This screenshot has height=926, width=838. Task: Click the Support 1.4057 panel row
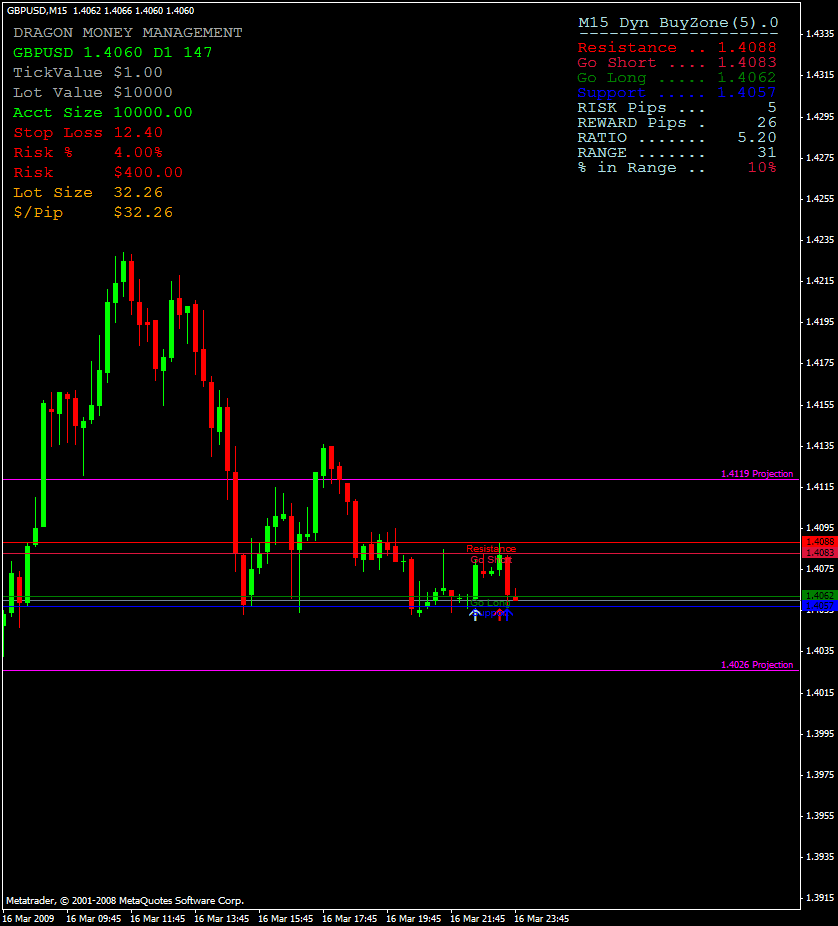pos(677,93)
